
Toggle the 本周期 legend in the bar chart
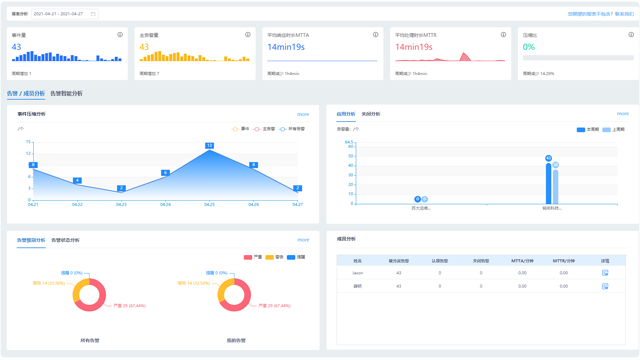pos(588,129)
